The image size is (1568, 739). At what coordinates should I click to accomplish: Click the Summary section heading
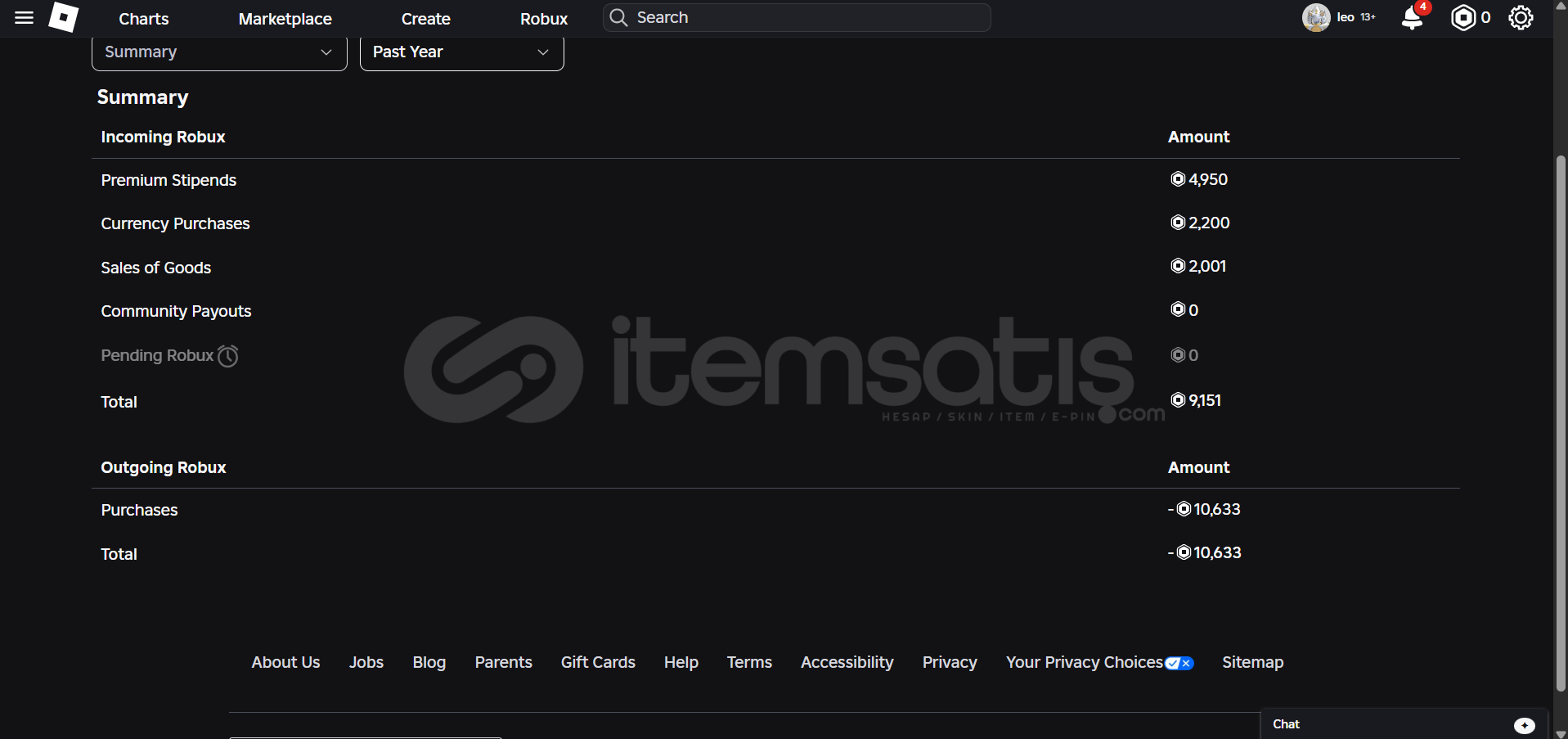point(143,97)
